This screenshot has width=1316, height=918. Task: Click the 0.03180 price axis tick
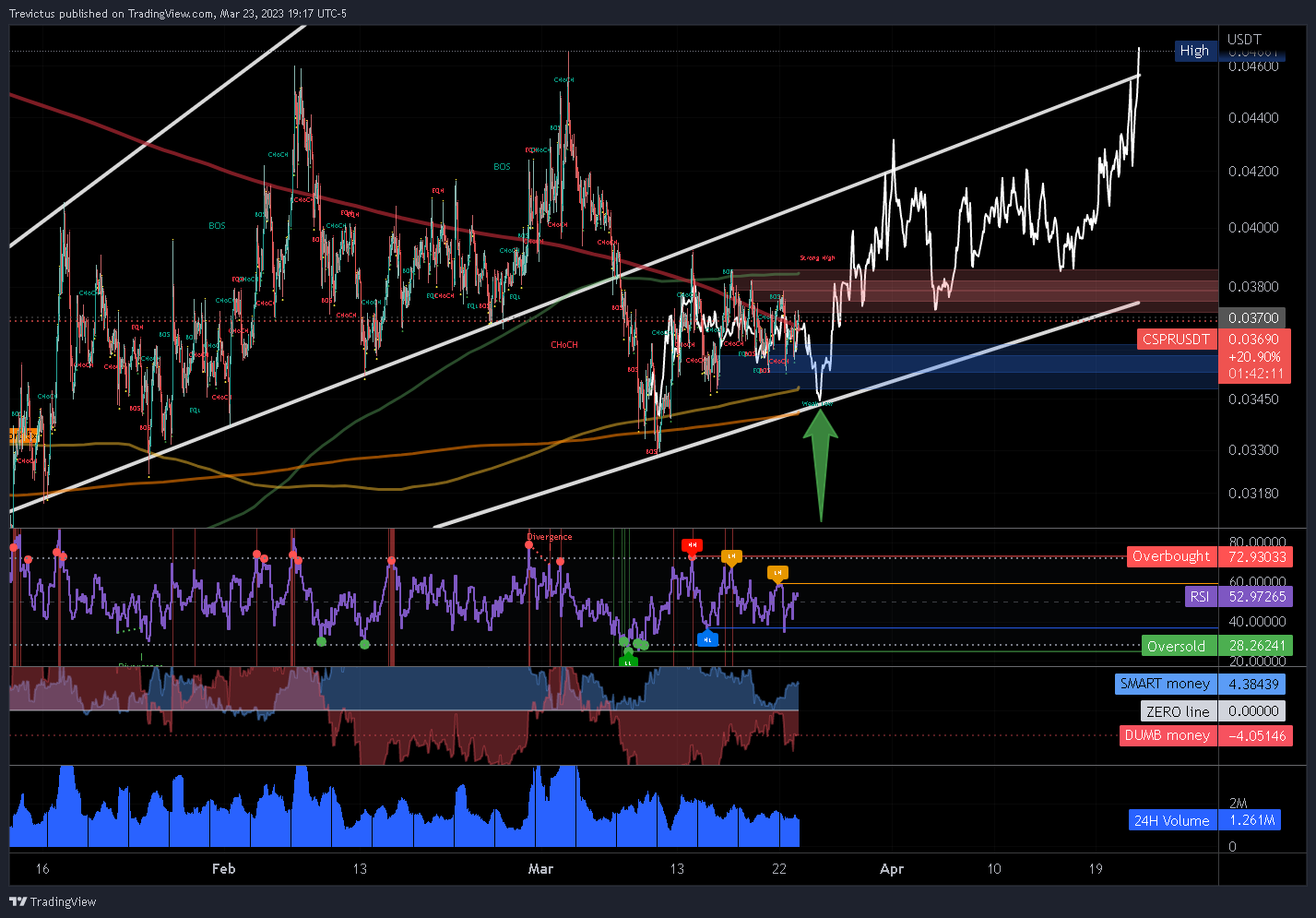coord(1254,493)
